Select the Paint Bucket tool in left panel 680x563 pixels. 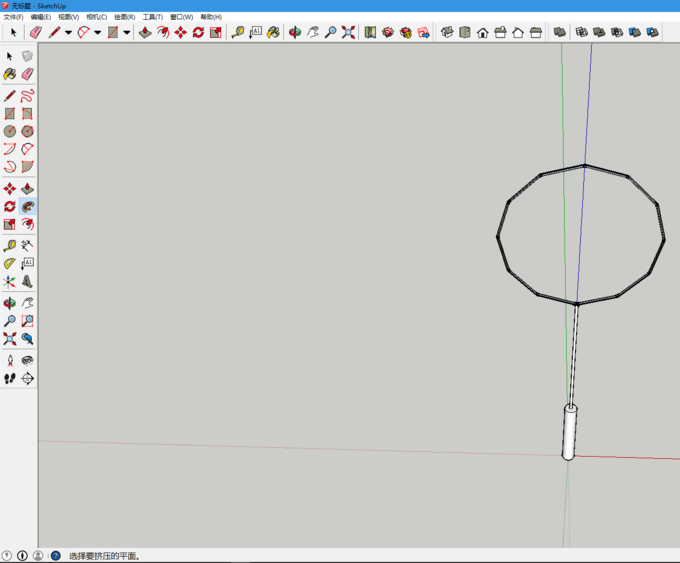(9, 74)
